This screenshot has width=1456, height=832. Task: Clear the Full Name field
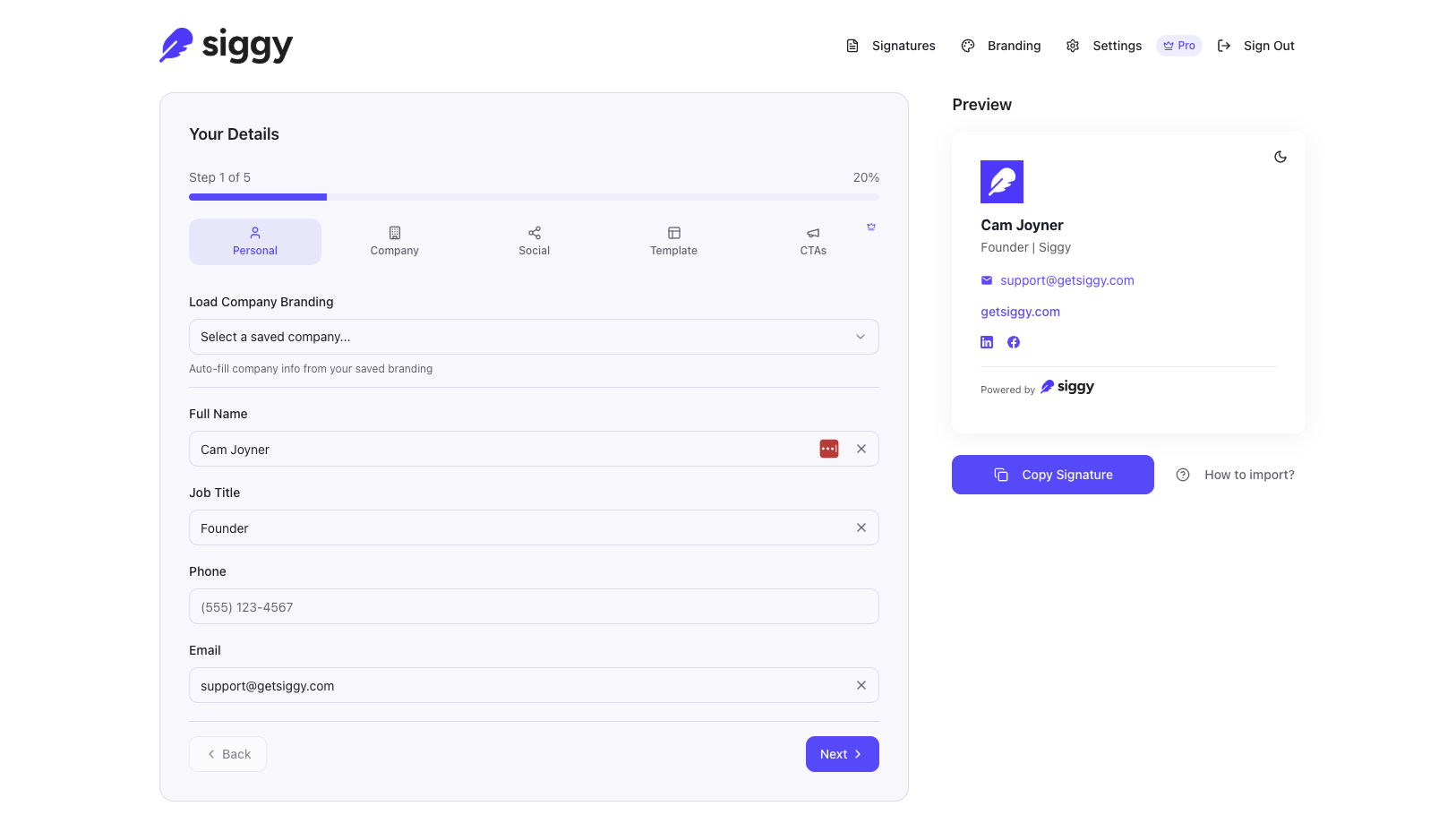point(861,449)
